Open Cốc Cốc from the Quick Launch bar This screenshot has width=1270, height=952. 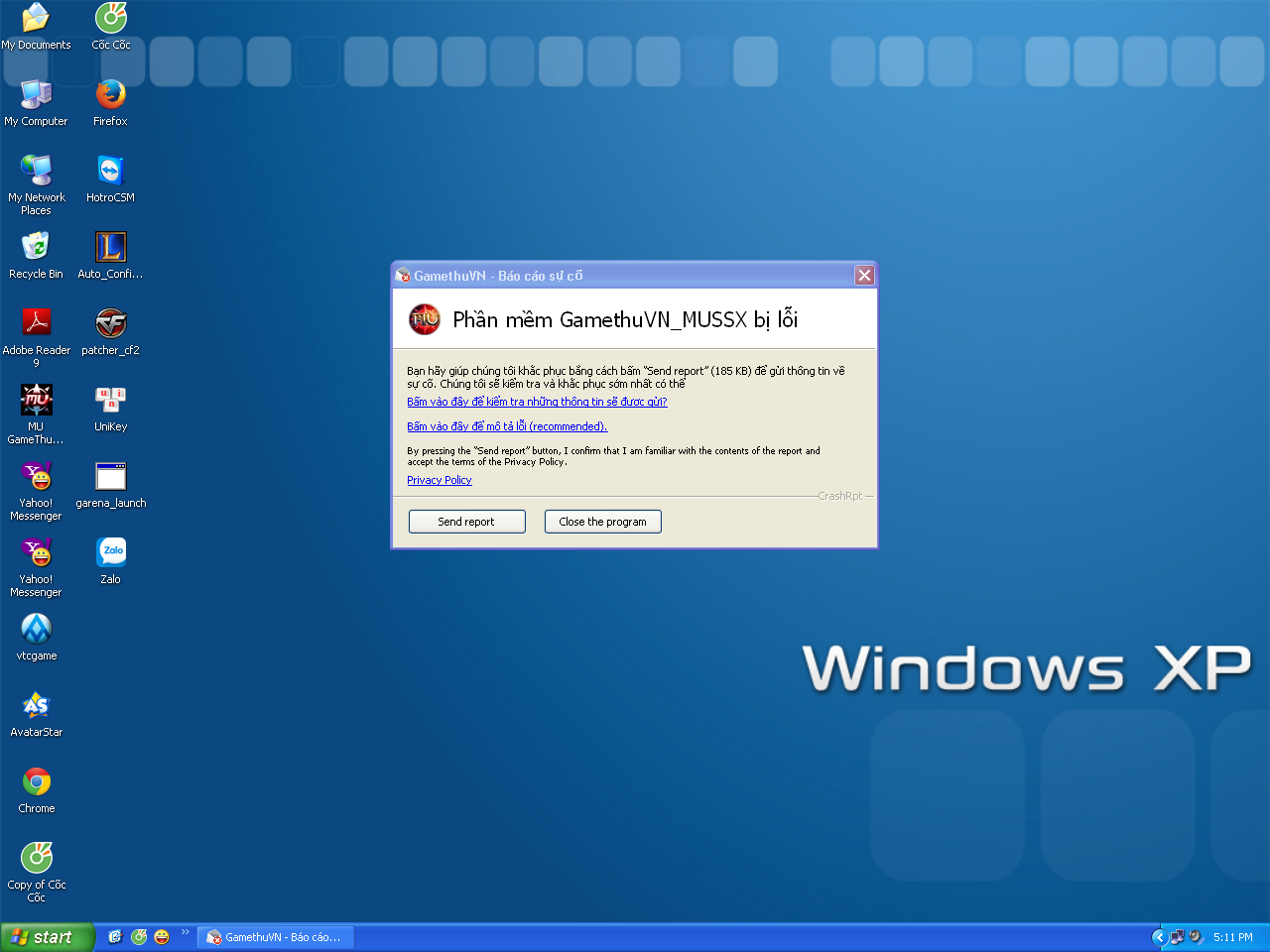pos(139,937)
